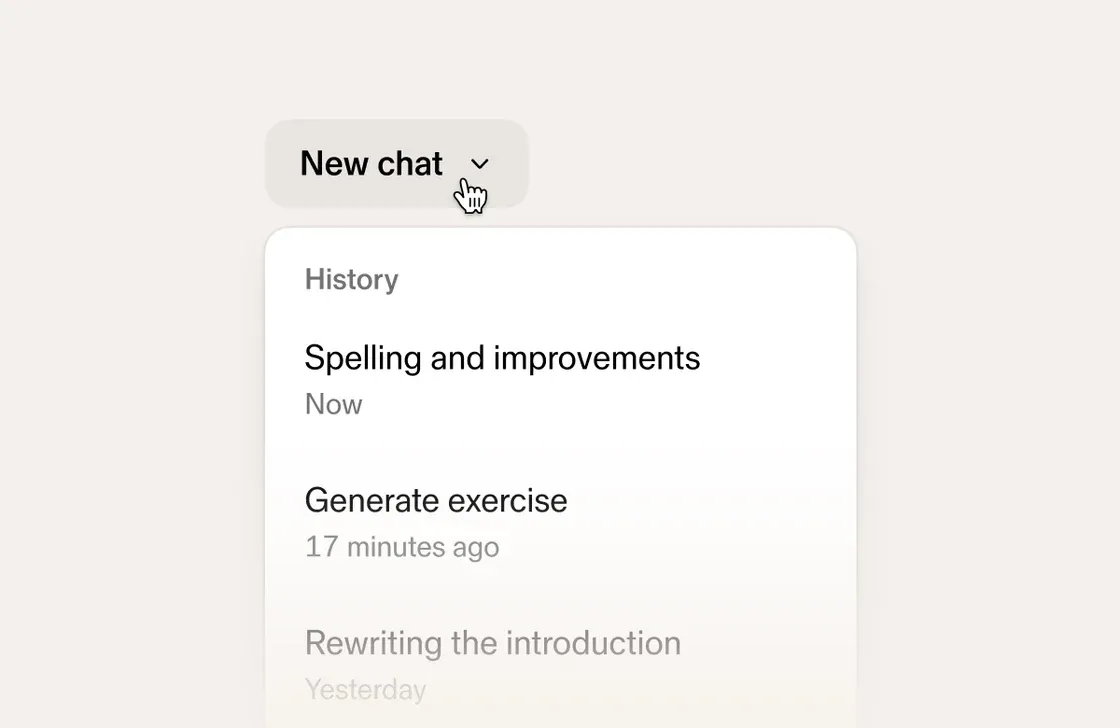Click the word "Spelling" in the first entry

click(x=362, y=358)
